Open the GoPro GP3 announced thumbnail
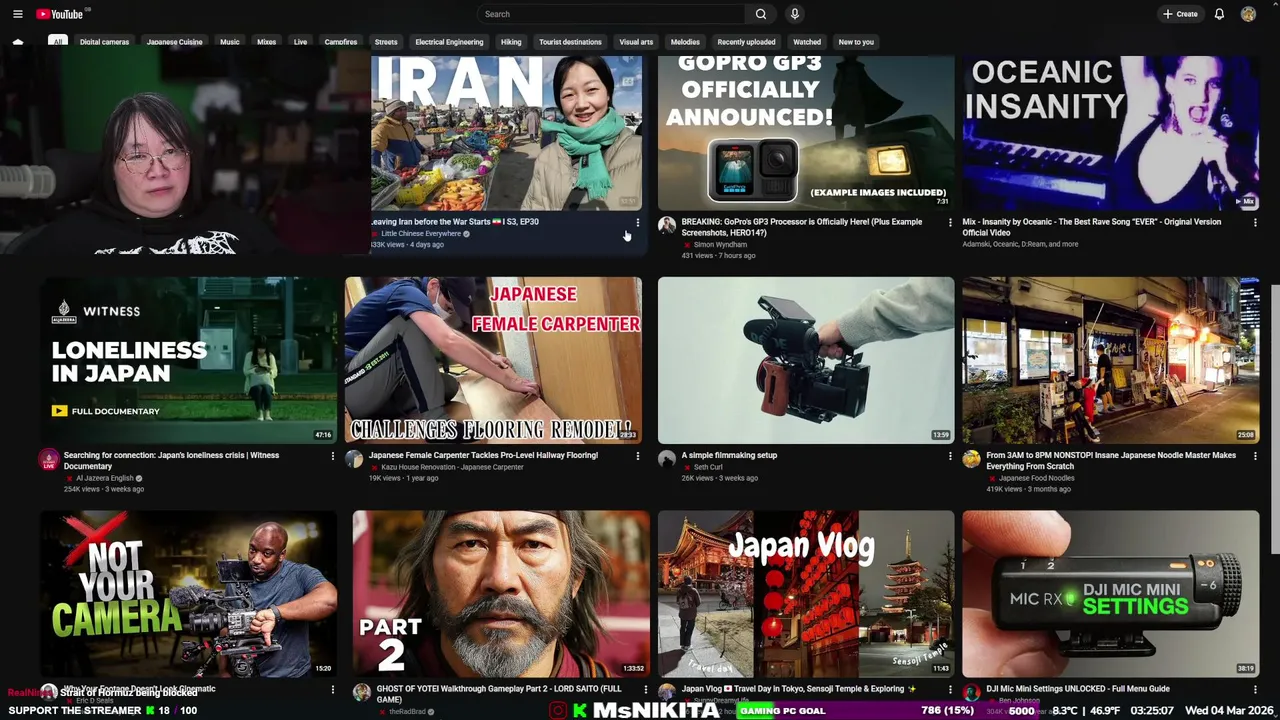Viewport: 1280px width, 720px height. click(806, 133)
